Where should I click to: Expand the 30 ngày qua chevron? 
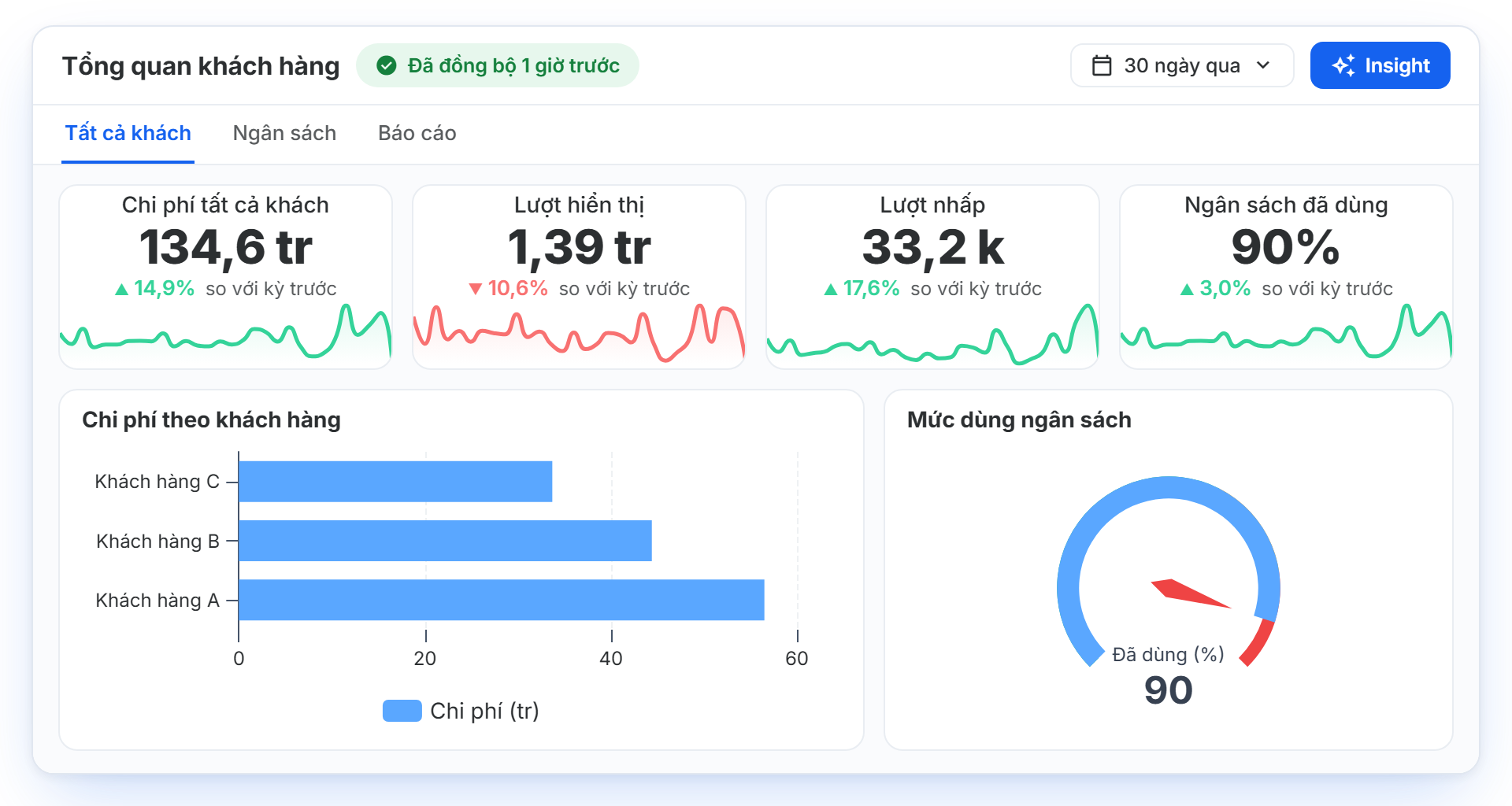tap(1263, 65)
